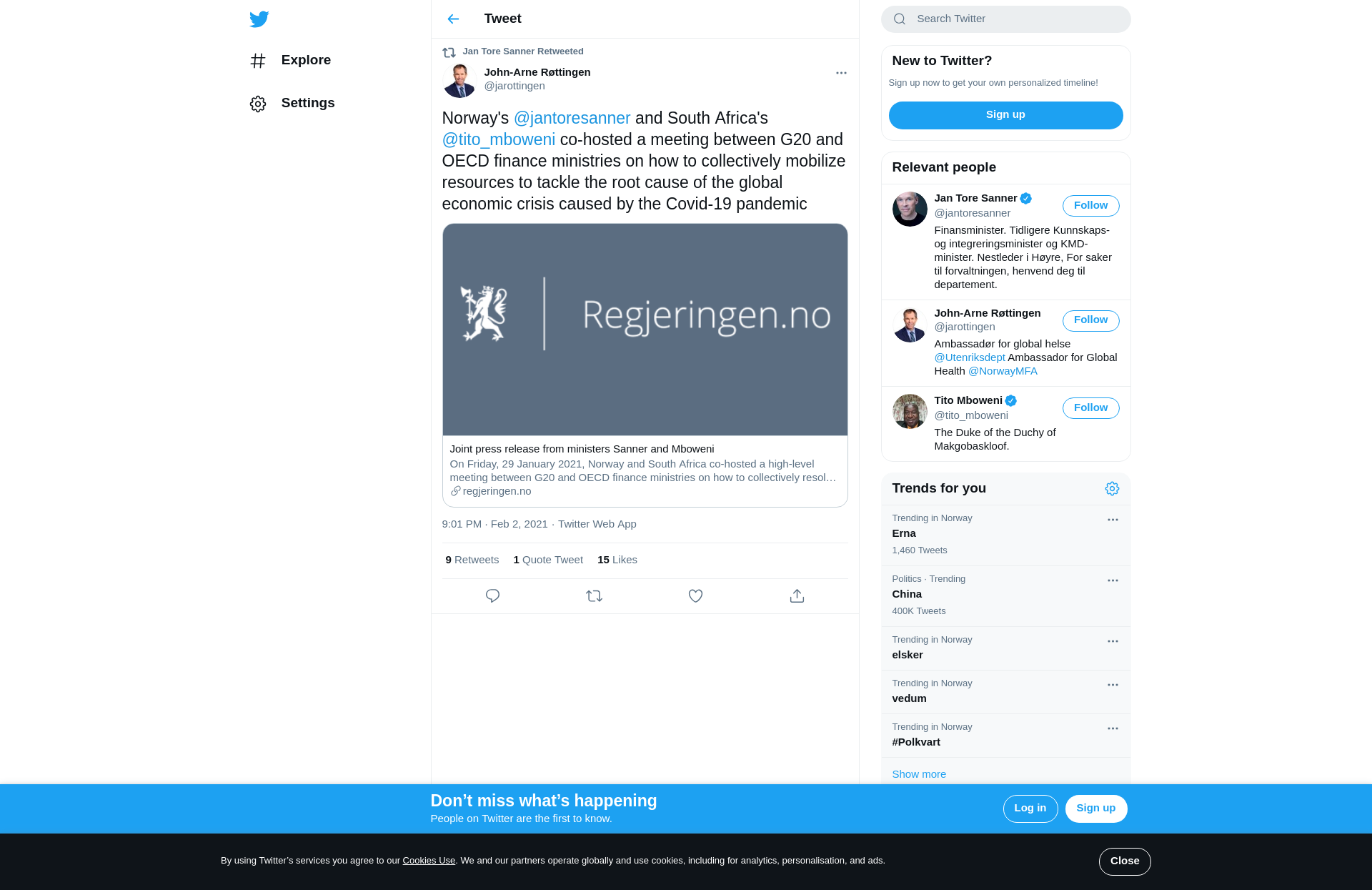1372x890 pixels.
Task: Like the tweet with the heart icon
Action: tap(695, 595)
